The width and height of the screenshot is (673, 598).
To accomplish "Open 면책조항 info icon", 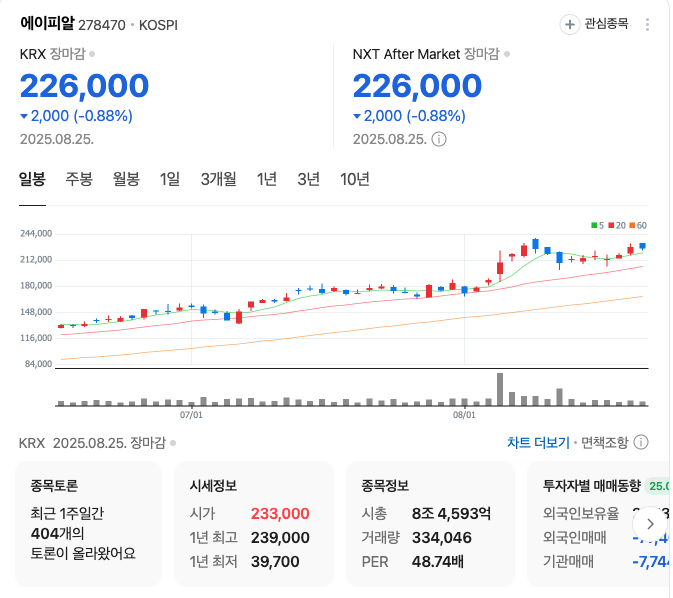I will 641,442.
